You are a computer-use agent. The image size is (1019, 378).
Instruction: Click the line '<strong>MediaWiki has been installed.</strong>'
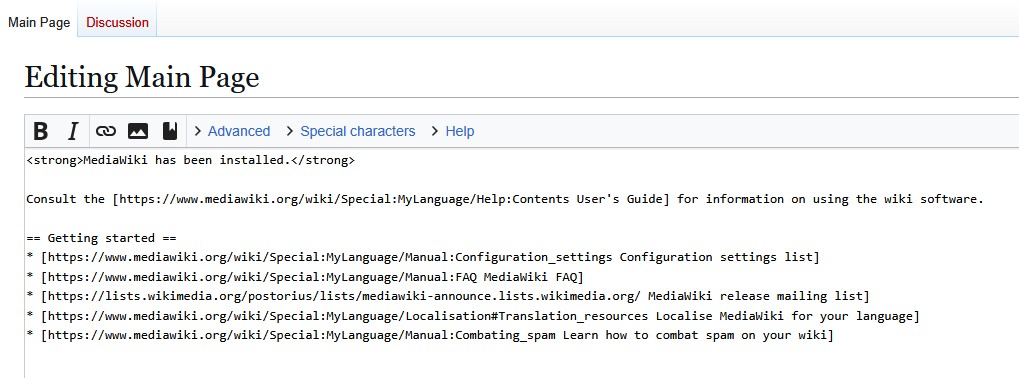(191, 160)
